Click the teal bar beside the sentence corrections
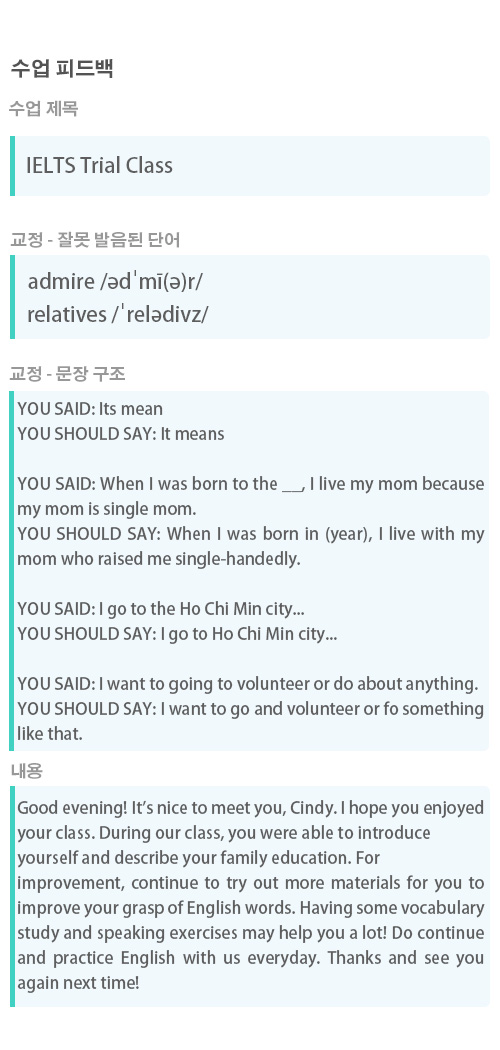This screenshot has width=500, height=1050. coord(12,571)
